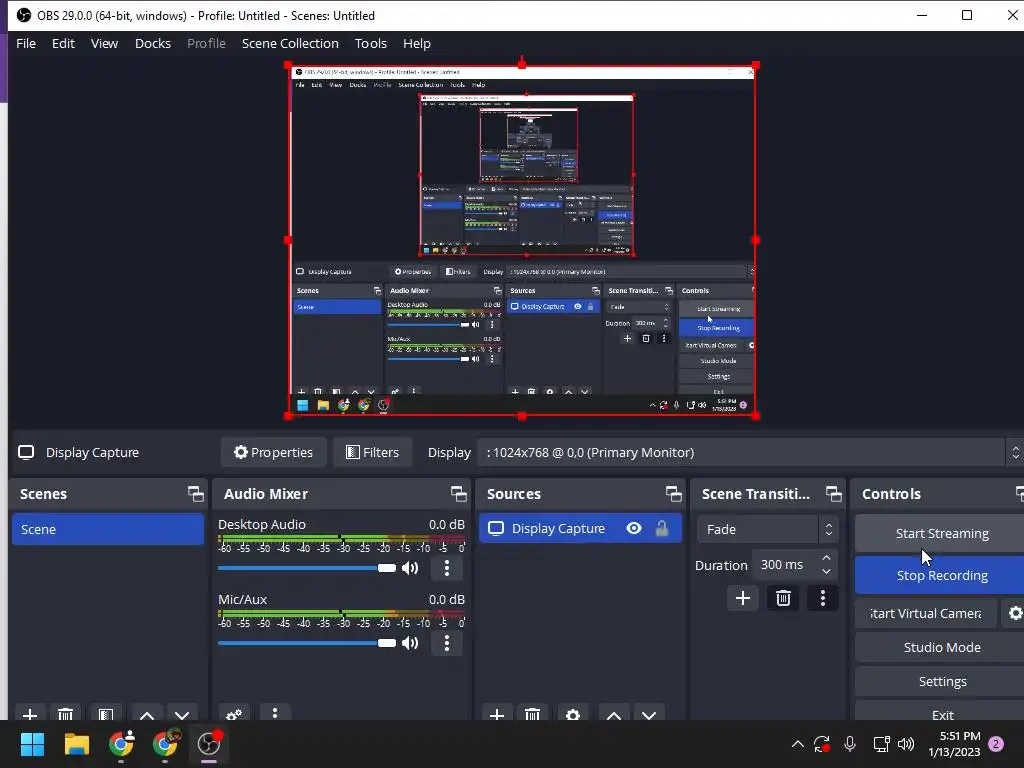Viewport: 1024px width, 768px height.
Task: Open source properties gear in Sources toolbar
Action: pyautogui.click(x=573, y=714)
